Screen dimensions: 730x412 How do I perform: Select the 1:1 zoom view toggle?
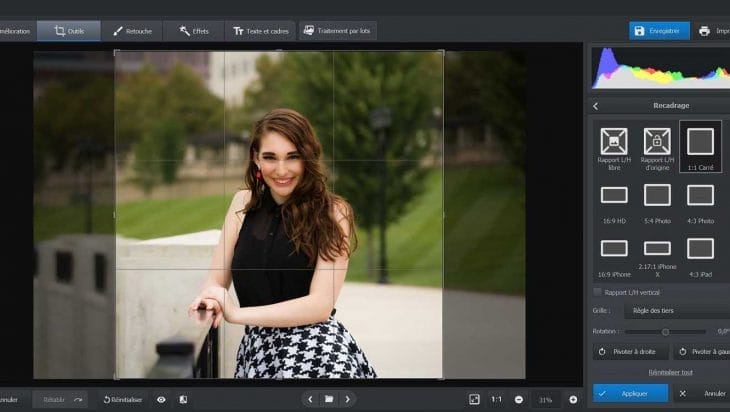coord(496,399)
